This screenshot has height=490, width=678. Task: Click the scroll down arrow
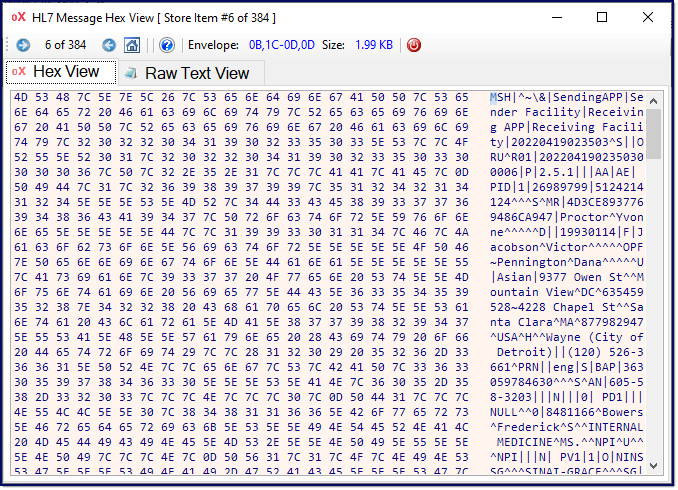point(653,466)
